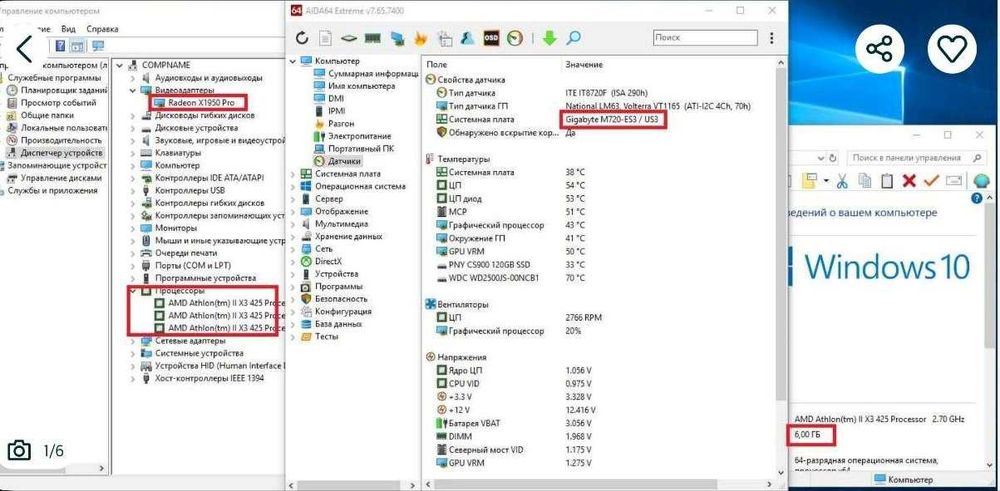The height and width of the screenshot is (491, 1000).
Task: Click the scissors cut icon in Control Panel window
Action: click(842, 181)
